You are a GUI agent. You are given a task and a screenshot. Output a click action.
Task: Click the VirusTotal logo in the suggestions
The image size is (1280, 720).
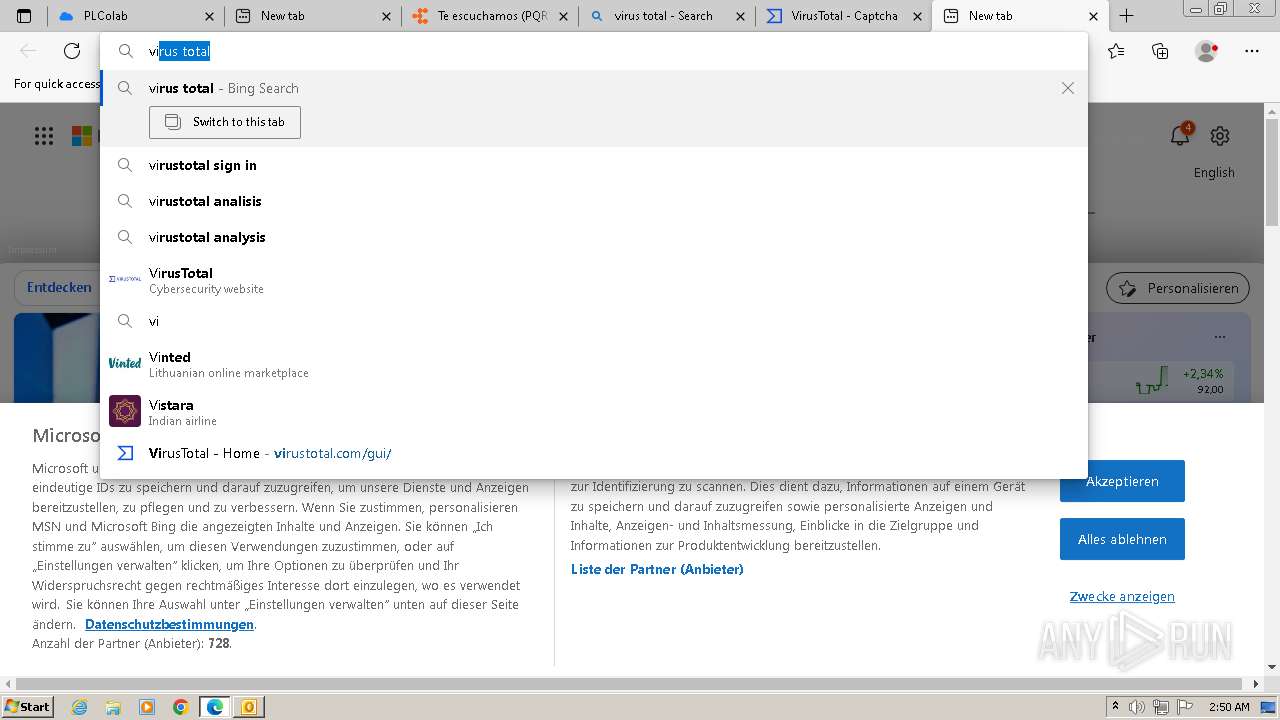125,279
